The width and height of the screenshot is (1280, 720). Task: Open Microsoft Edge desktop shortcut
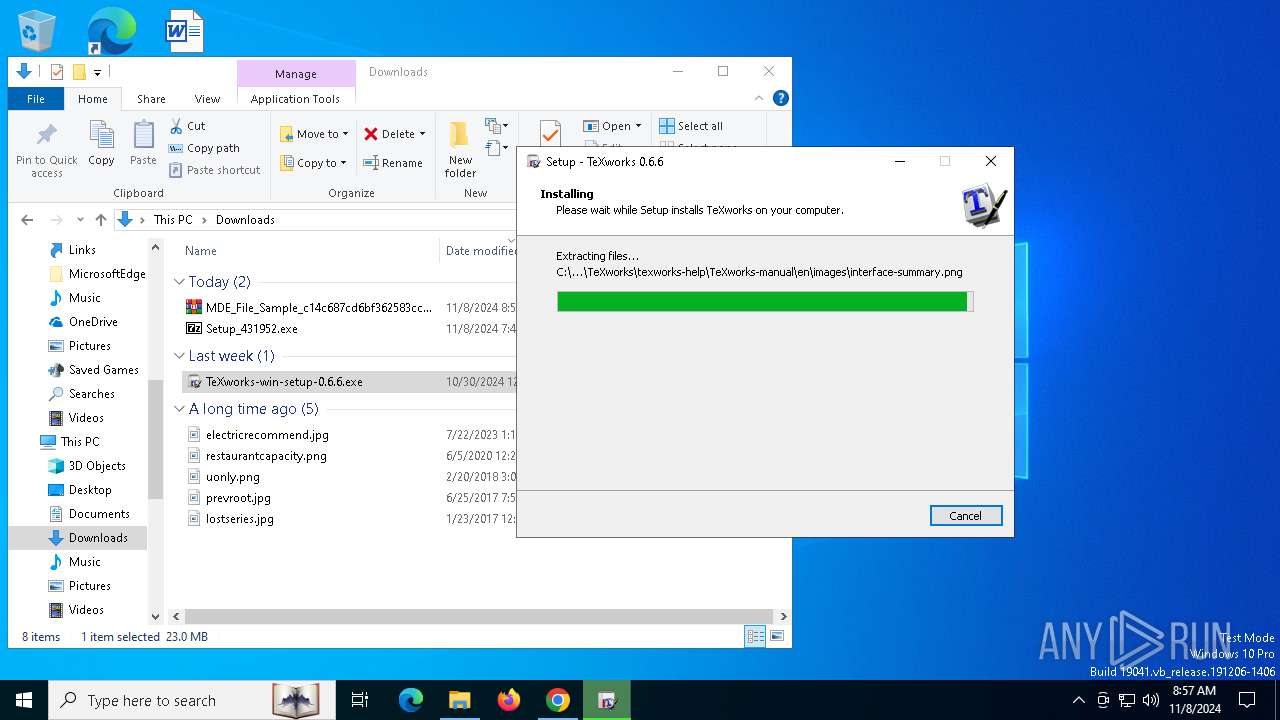pyautogui.click(x=110, y=31)
